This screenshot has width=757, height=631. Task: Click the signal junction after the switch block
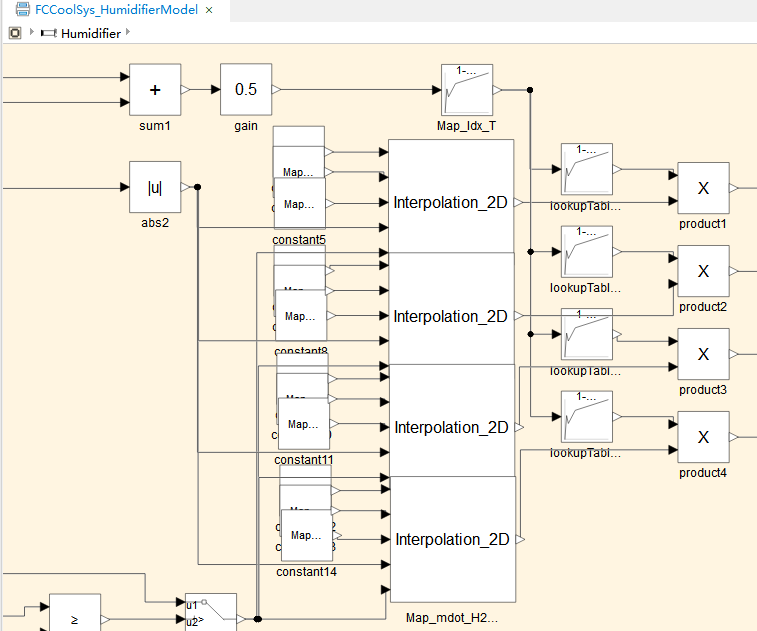pos(258,619)
